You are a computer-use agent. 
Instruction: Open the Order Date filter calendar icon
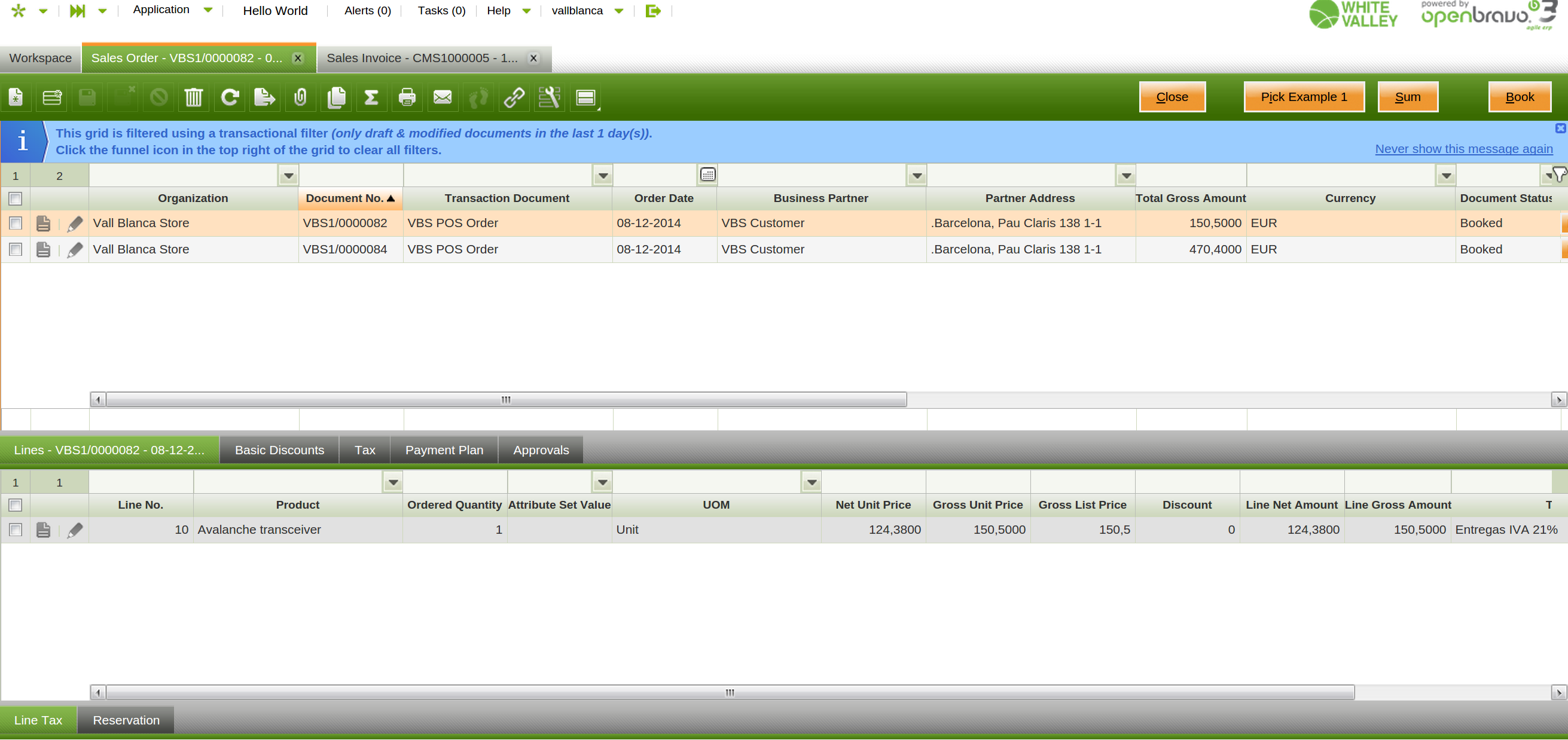tap(707, 175)
